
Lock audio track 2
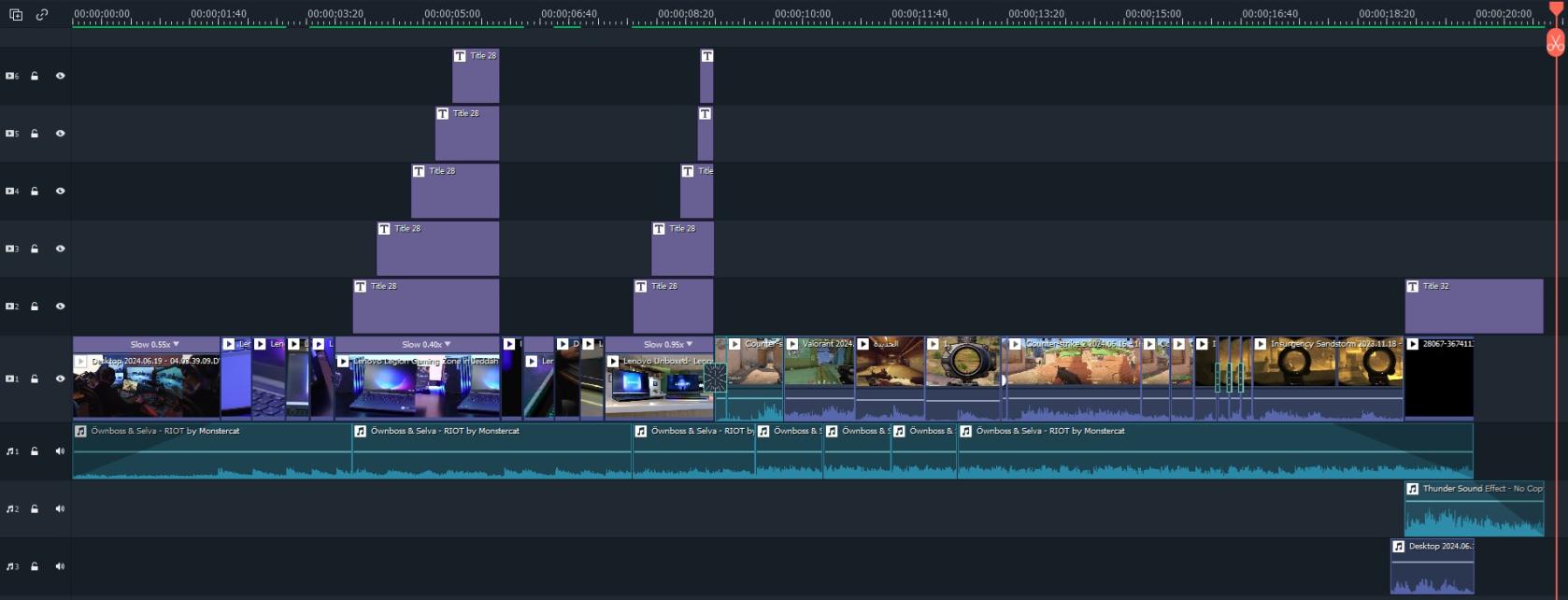tap(35, 509)
